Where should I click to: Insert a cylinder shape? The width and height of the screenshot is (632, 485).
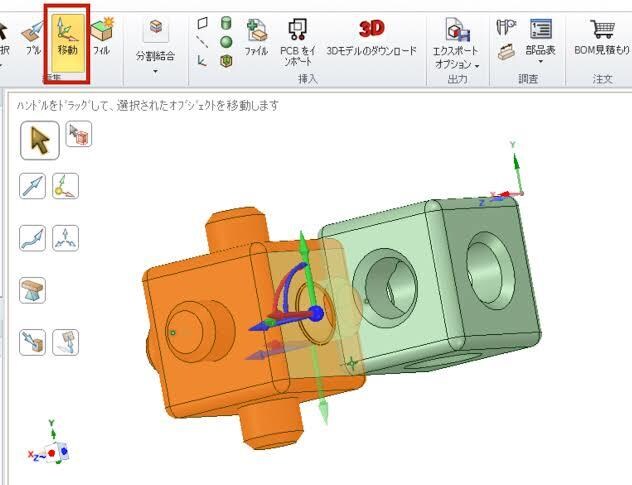point(227,23)
